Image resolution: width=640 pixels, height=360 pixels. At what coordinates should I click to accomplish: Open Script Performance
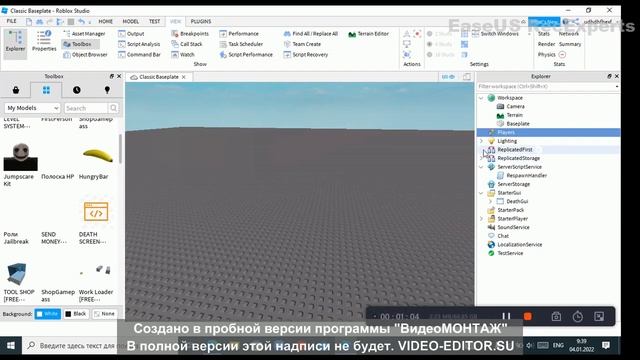246,55
